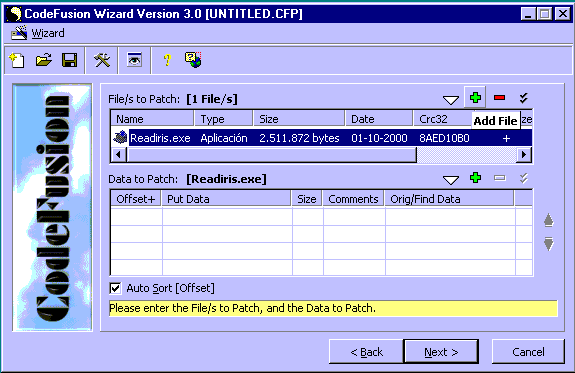The height and width of the screenshot is (373, 575).
Task: Click the 2.511.872 bytes size cell
Action: pyautogui.click(x=299, y=138)
